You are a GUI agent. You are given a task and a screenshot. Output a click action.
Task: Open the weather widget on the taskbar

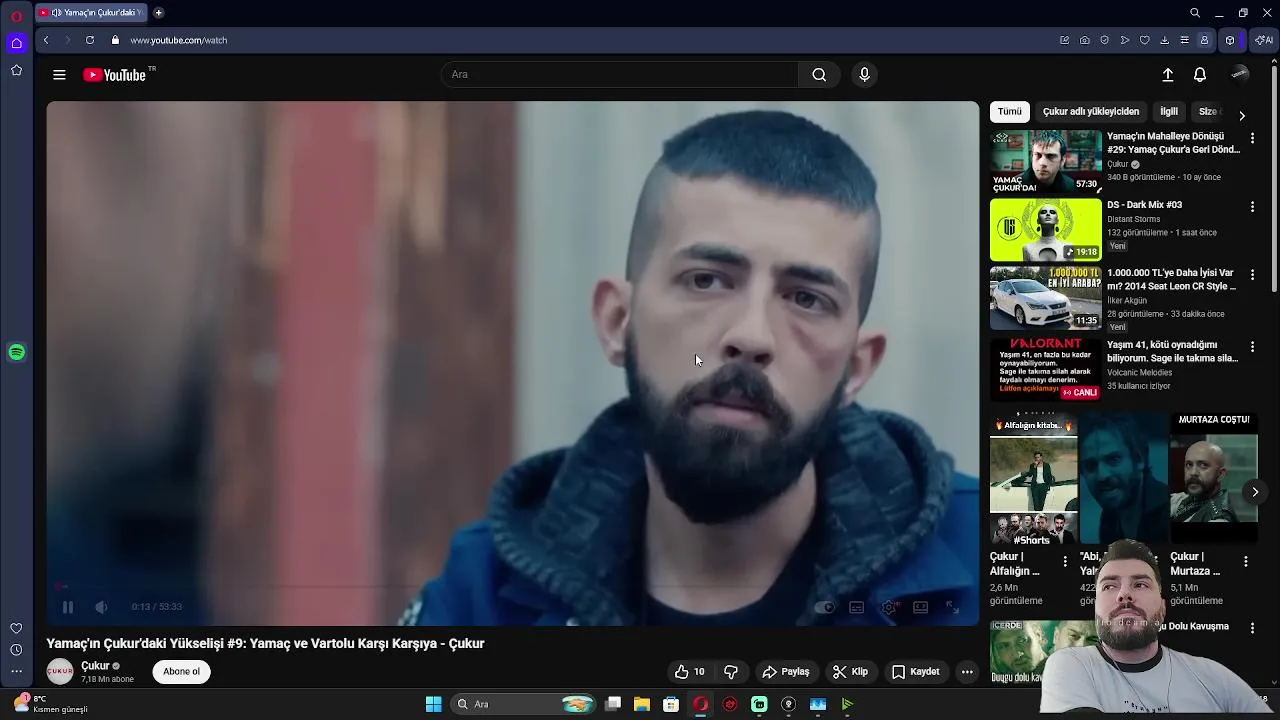tap(50, 704)
